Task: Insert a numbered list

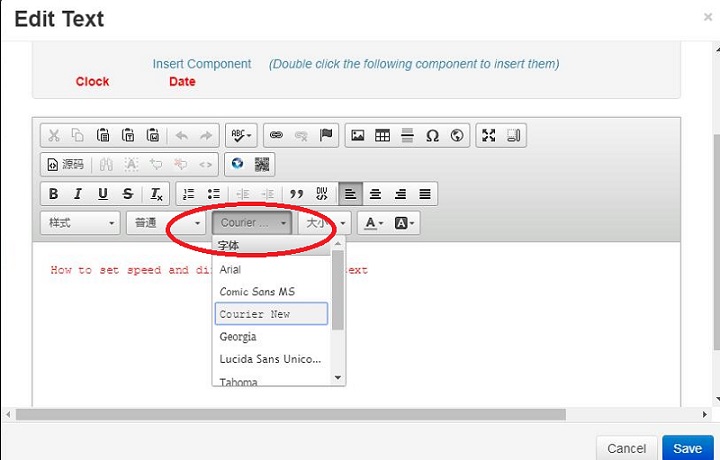Action: click(188, 194)
